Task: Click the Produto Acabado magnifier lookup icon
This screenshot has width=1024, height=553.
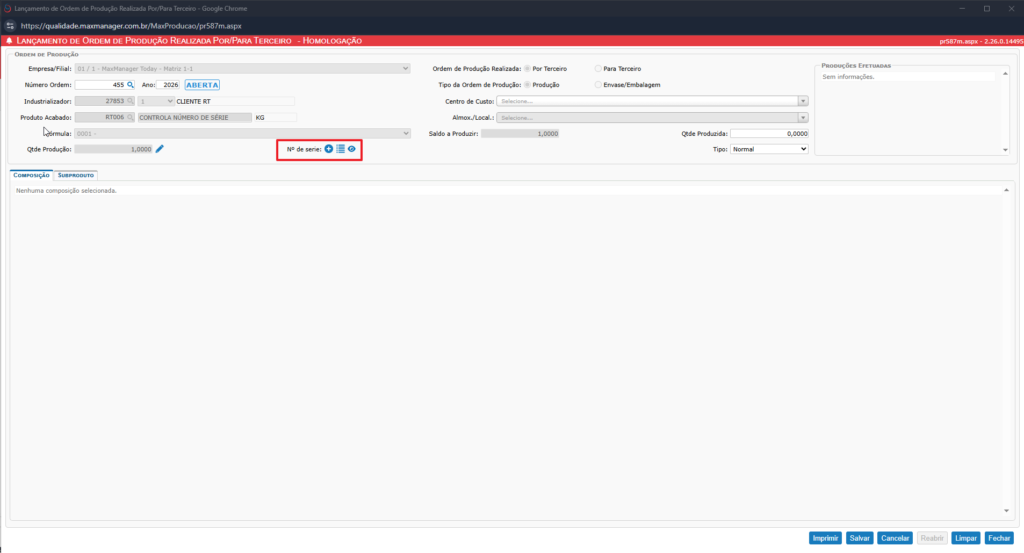Action: pyautogui.click(x=130, y=117)
